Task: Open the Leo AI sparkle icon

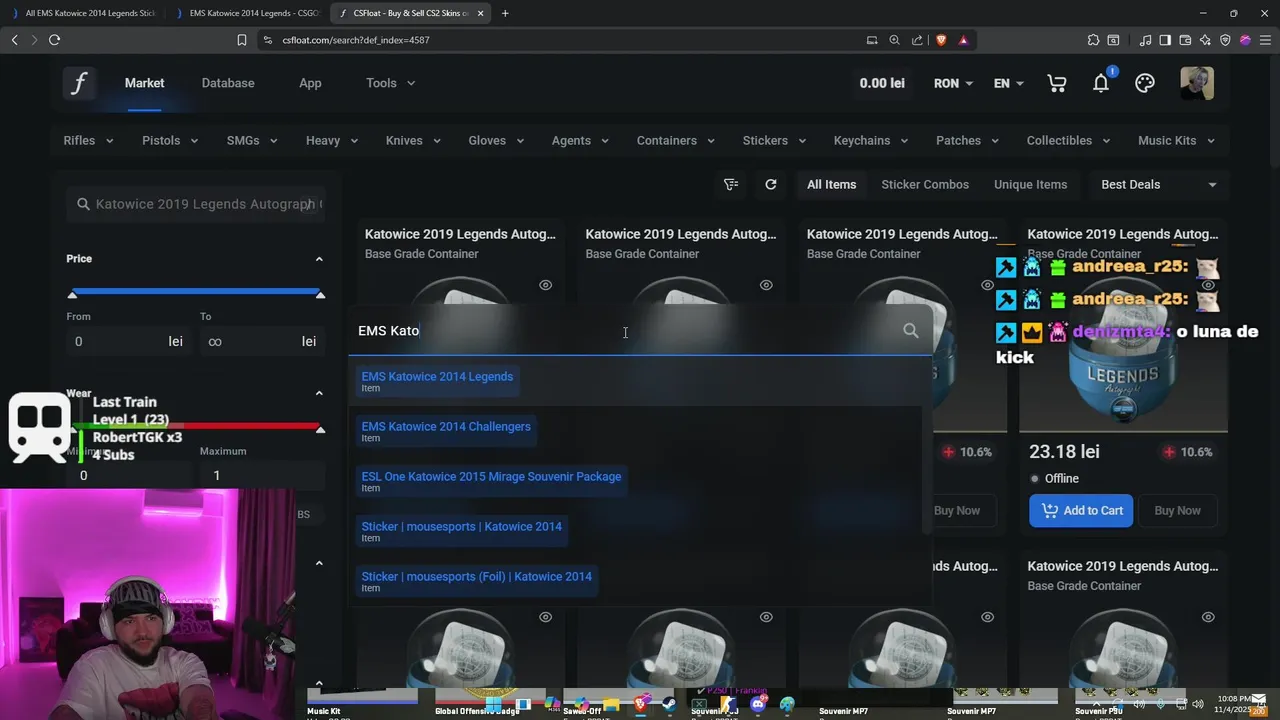Action: pos(1205,40)
